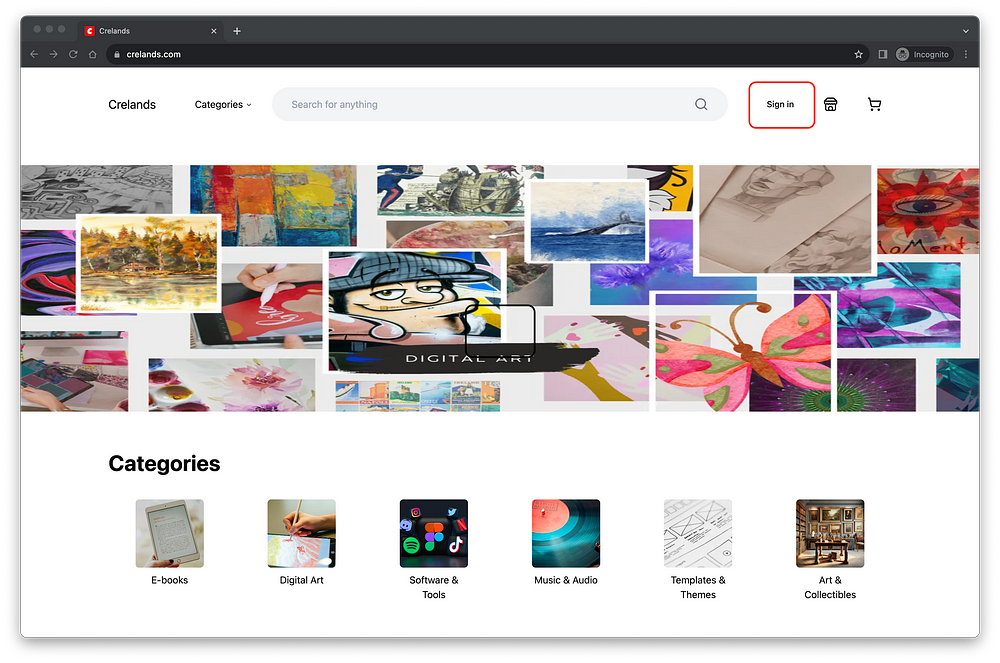Close the Crelands tab

point(214,31)
